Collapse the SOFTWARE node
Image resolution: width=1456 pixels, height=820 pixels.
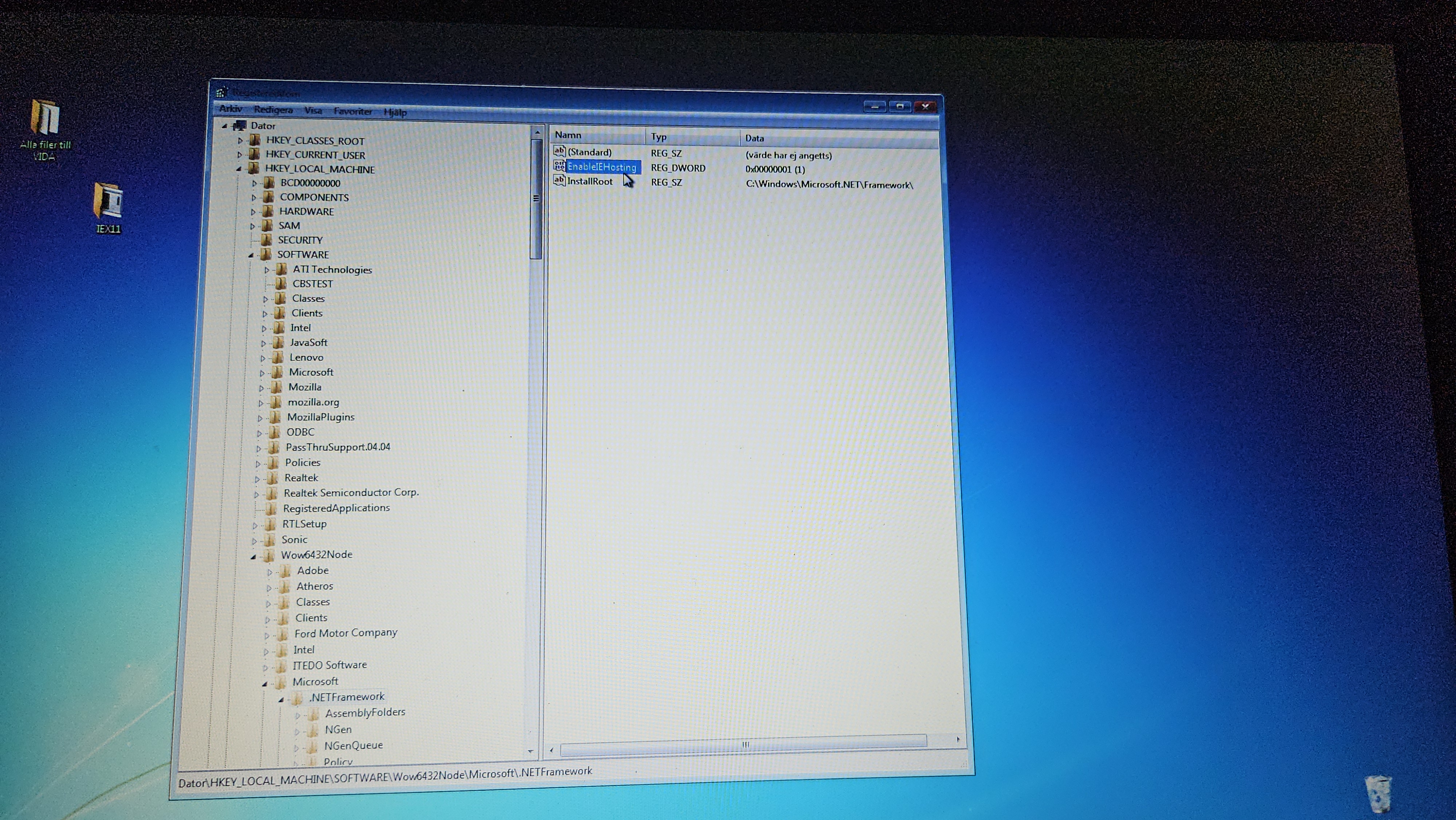click(251, 255)
